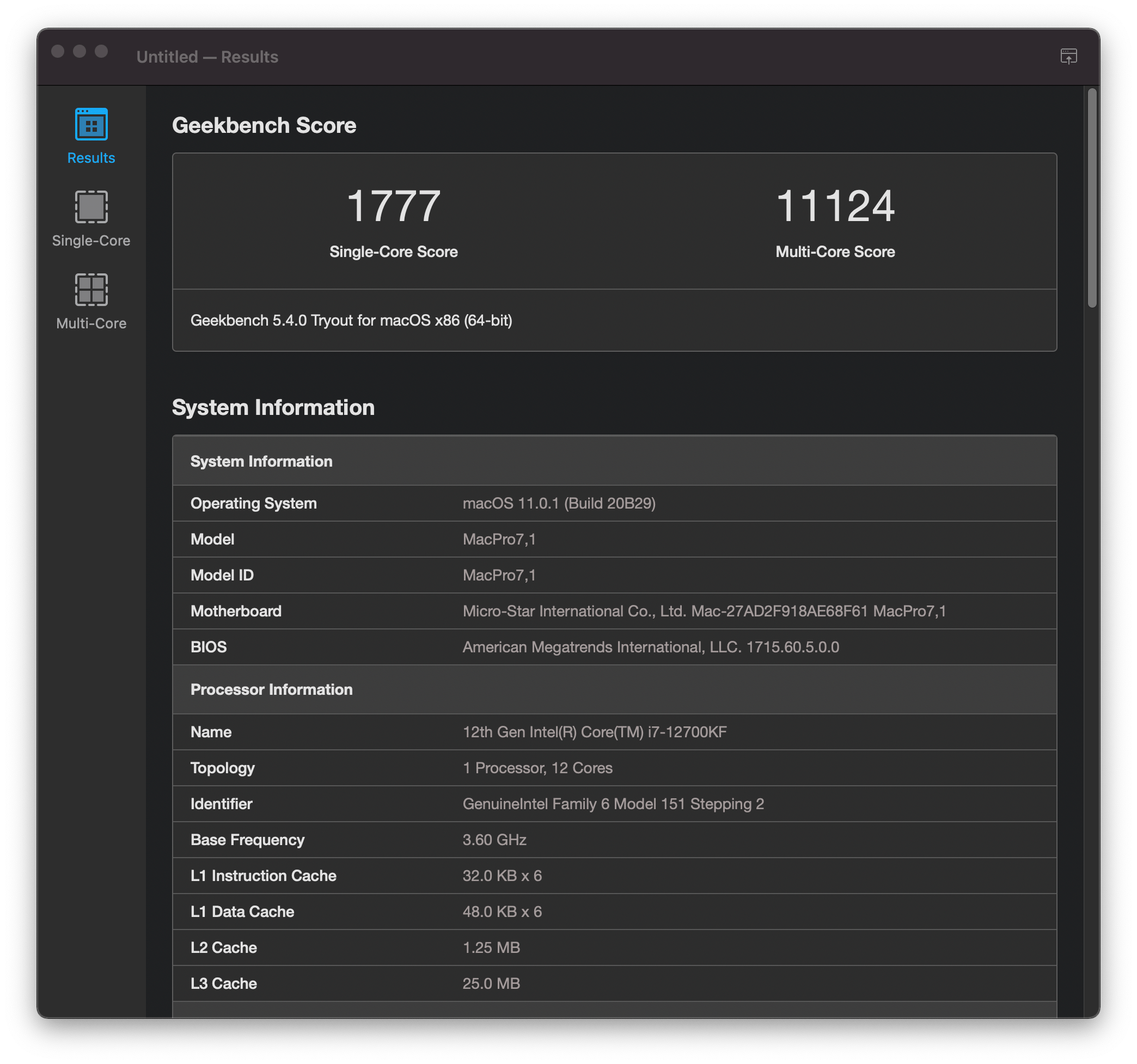This screenshot has height=1064, width=1137.
Task: Click Geekbench 5.4.0 Tryout version text
Action: click(x=351, y=320)
